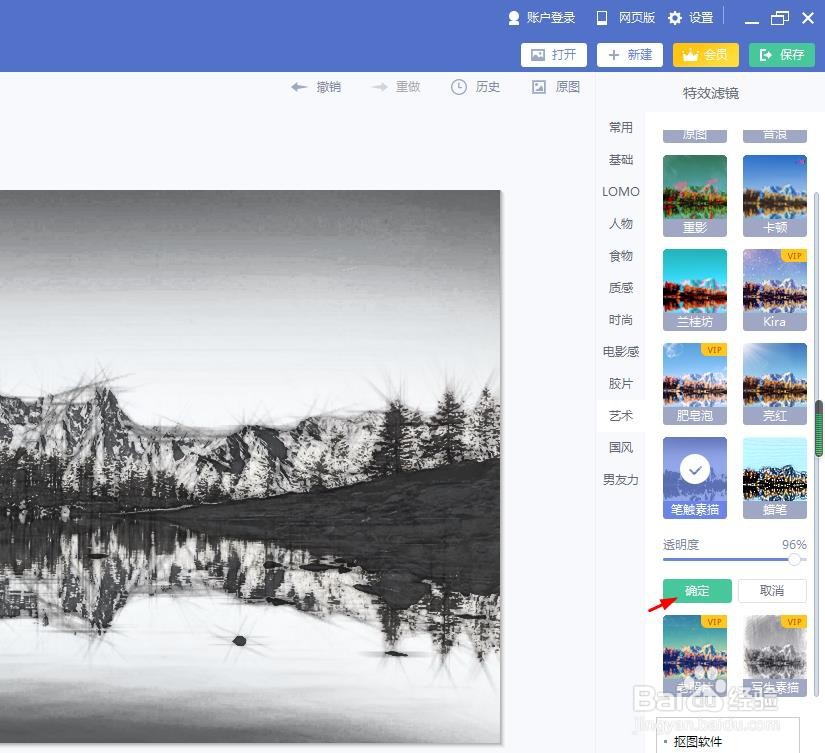The width and height of the screenshot is (825, 753).
Task: Click the selected 笔触素描 filter
Action: point(695,478)
